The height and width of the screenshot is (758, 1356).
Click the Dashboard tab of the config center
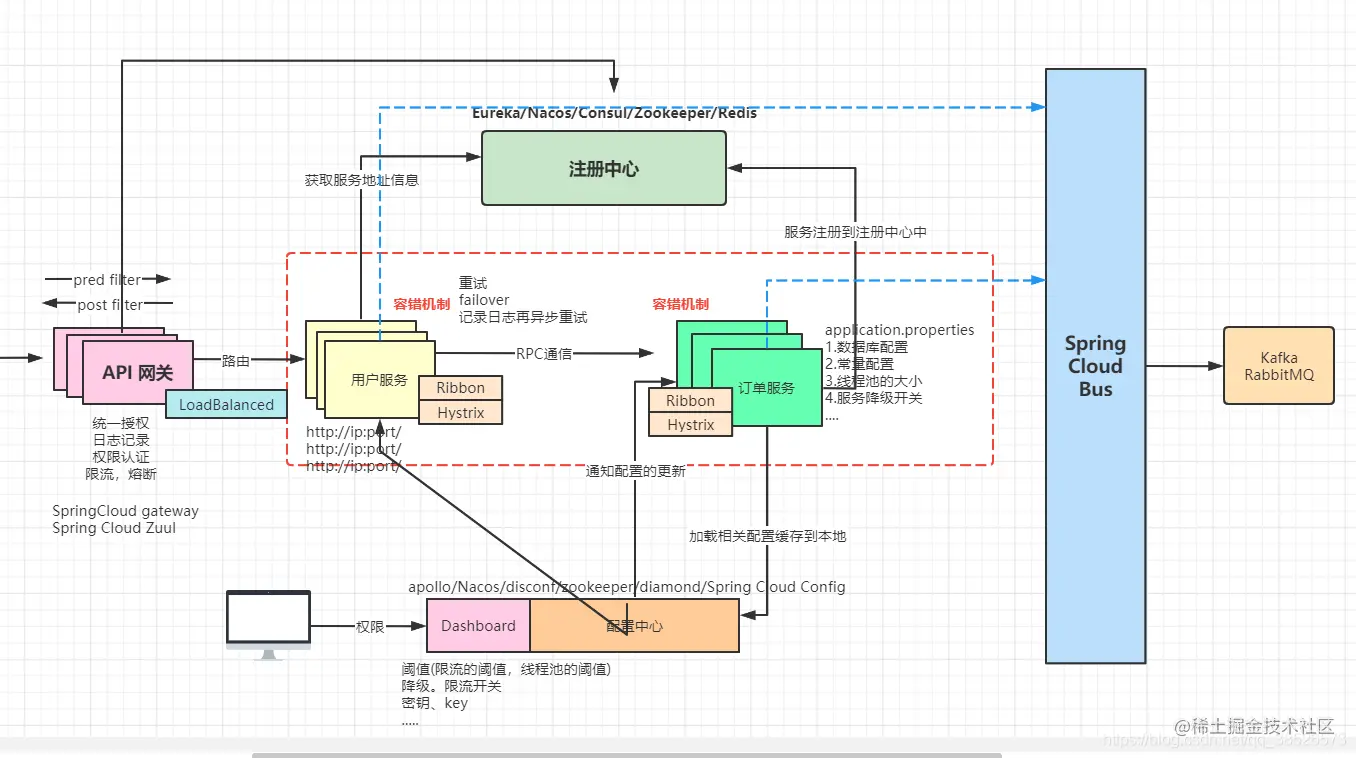point(478,625)
